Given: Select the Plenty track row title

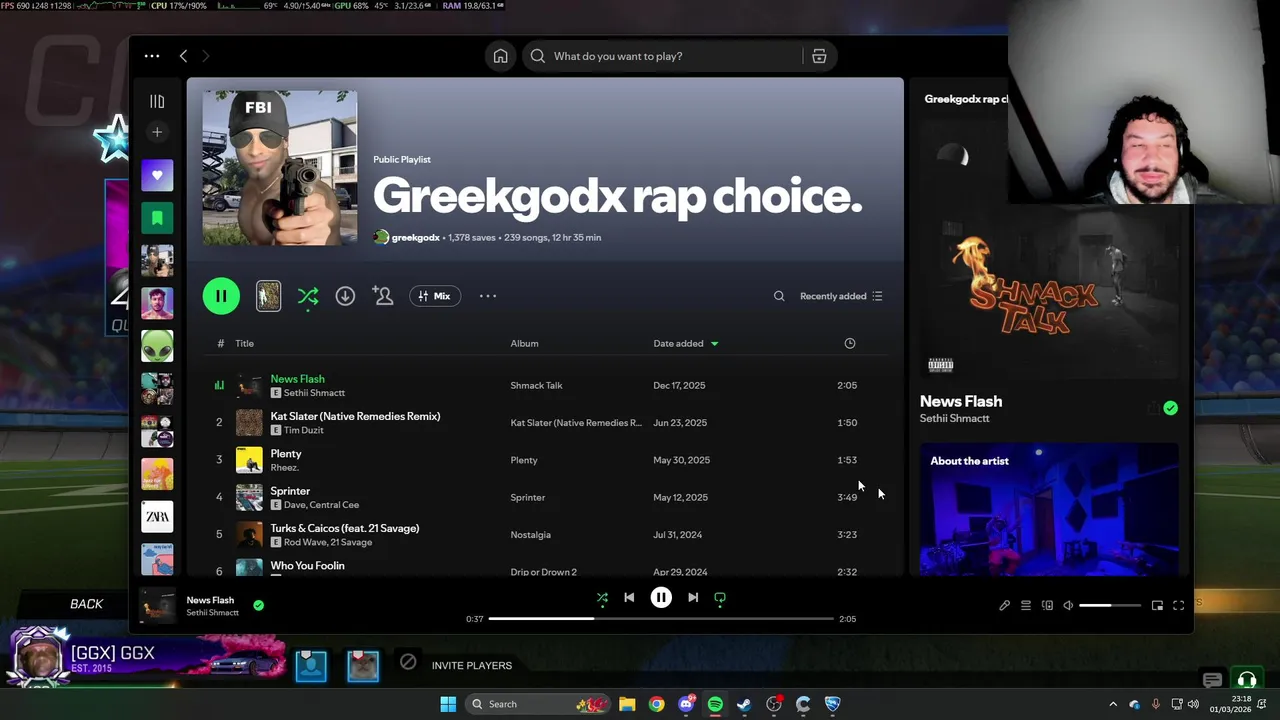Looking at the screenshot, I should [x=285, y=454].
